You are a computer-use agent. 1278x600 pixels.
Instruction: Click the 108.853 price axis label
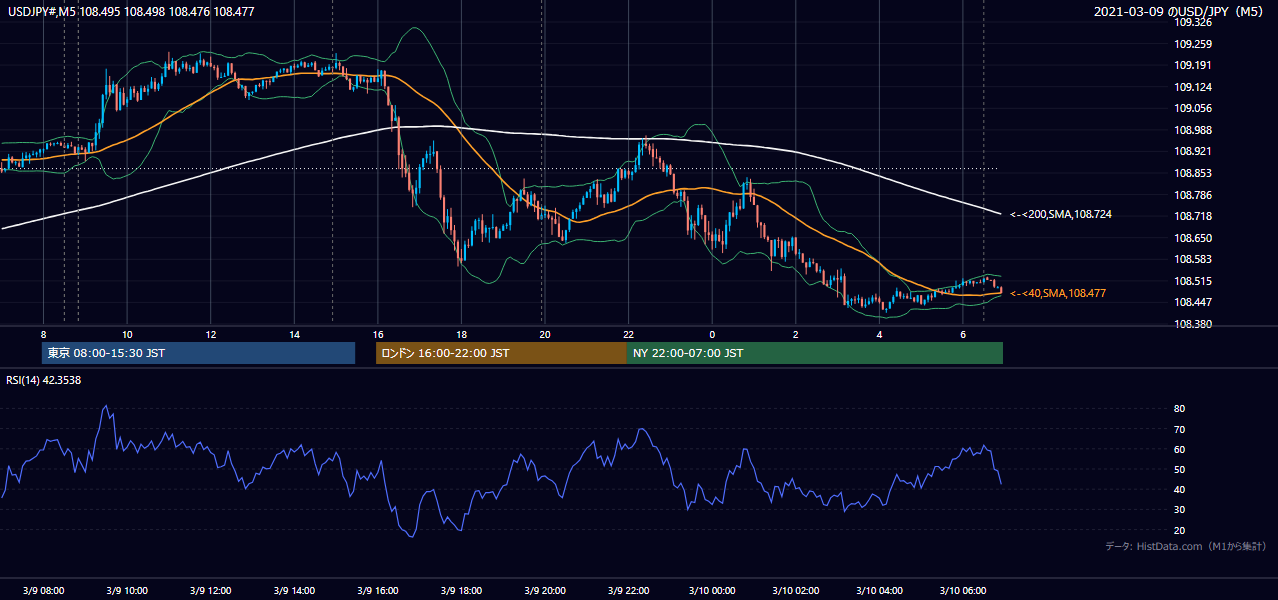(1193, 173)
